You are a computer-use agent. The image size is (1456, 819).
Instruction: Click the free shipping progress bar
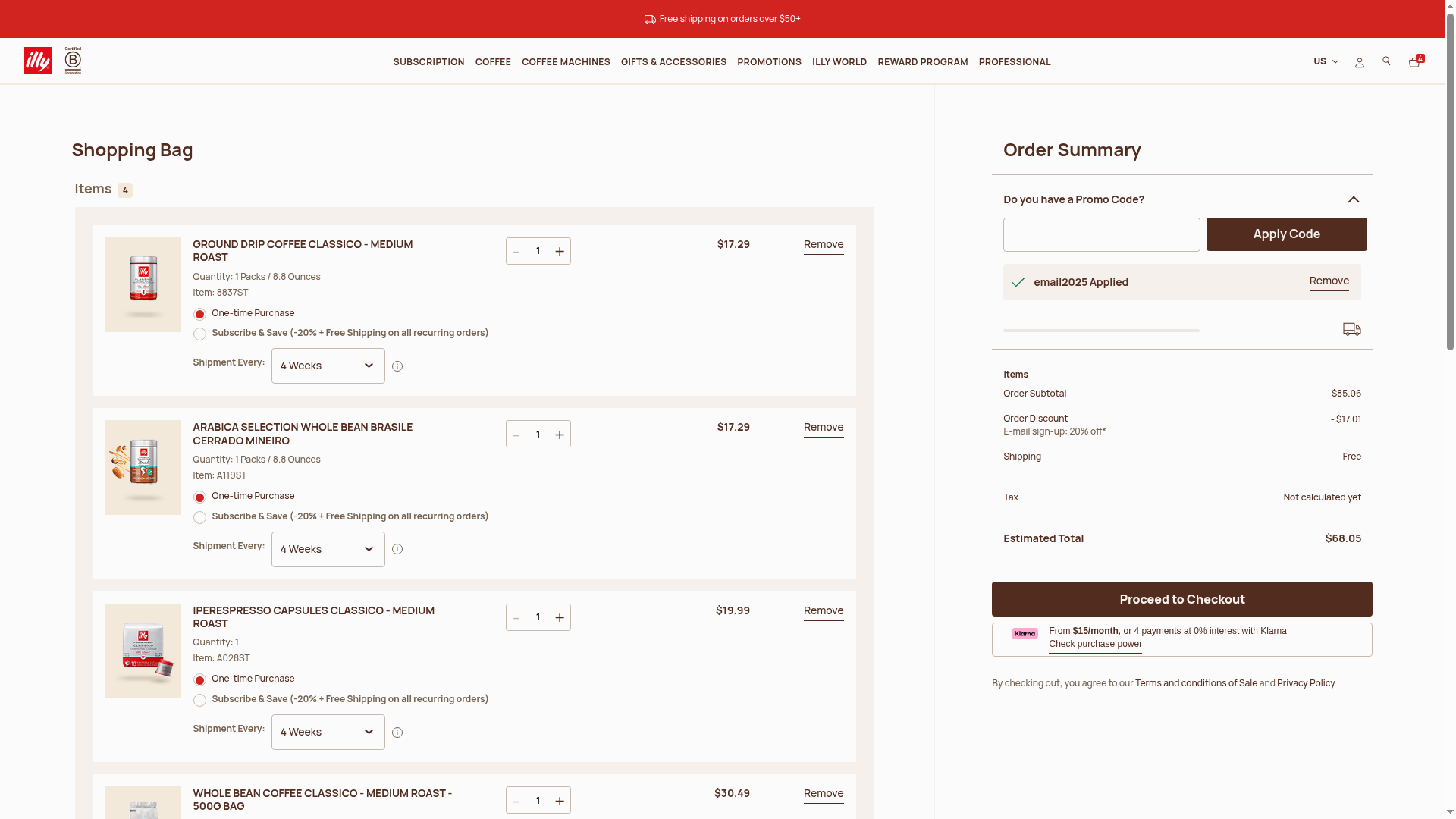[x=1101, y=331]
